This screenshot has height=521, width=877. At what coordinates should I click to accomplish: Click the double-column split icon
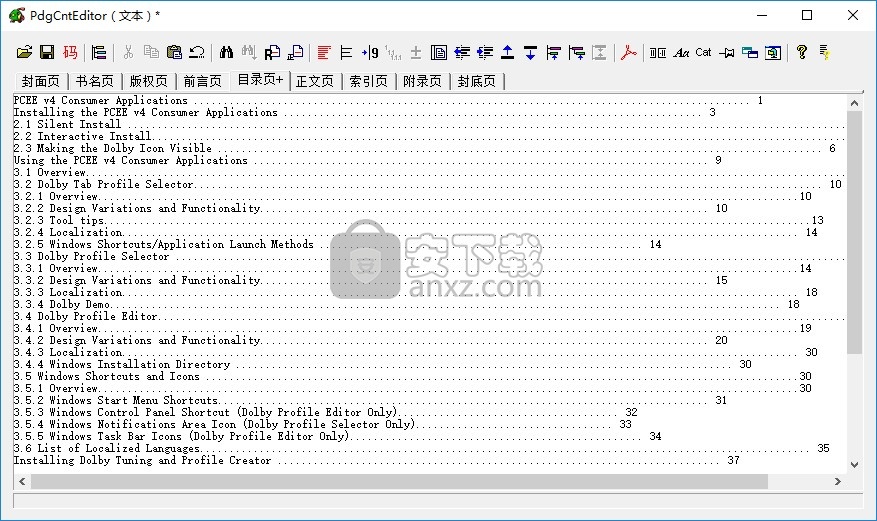coord(658,53)
